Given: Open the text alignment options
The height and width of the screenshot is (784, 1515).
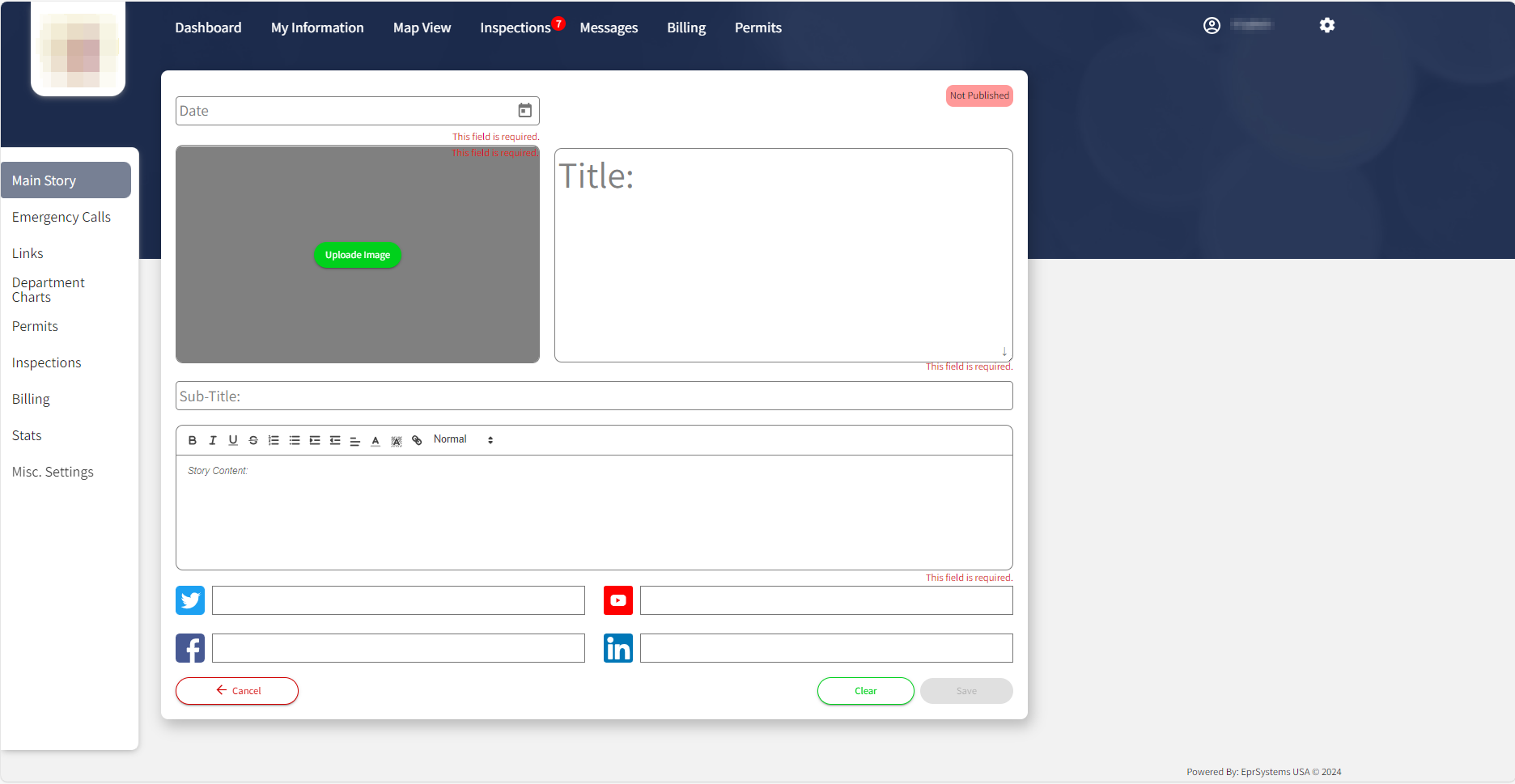Looking at the screenshot, I should pos(354,440).
